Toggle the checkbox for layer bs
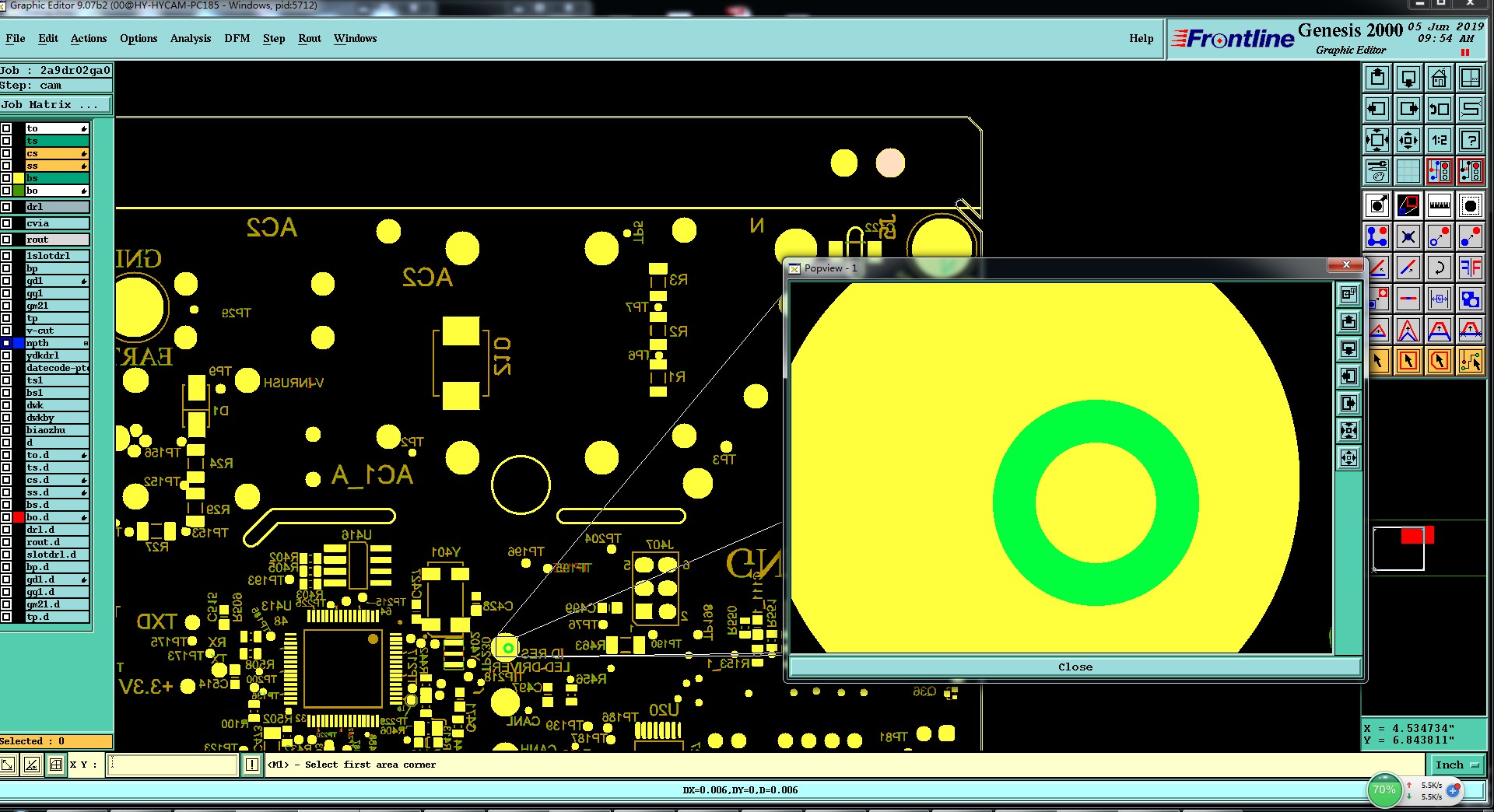 [6, 178]
